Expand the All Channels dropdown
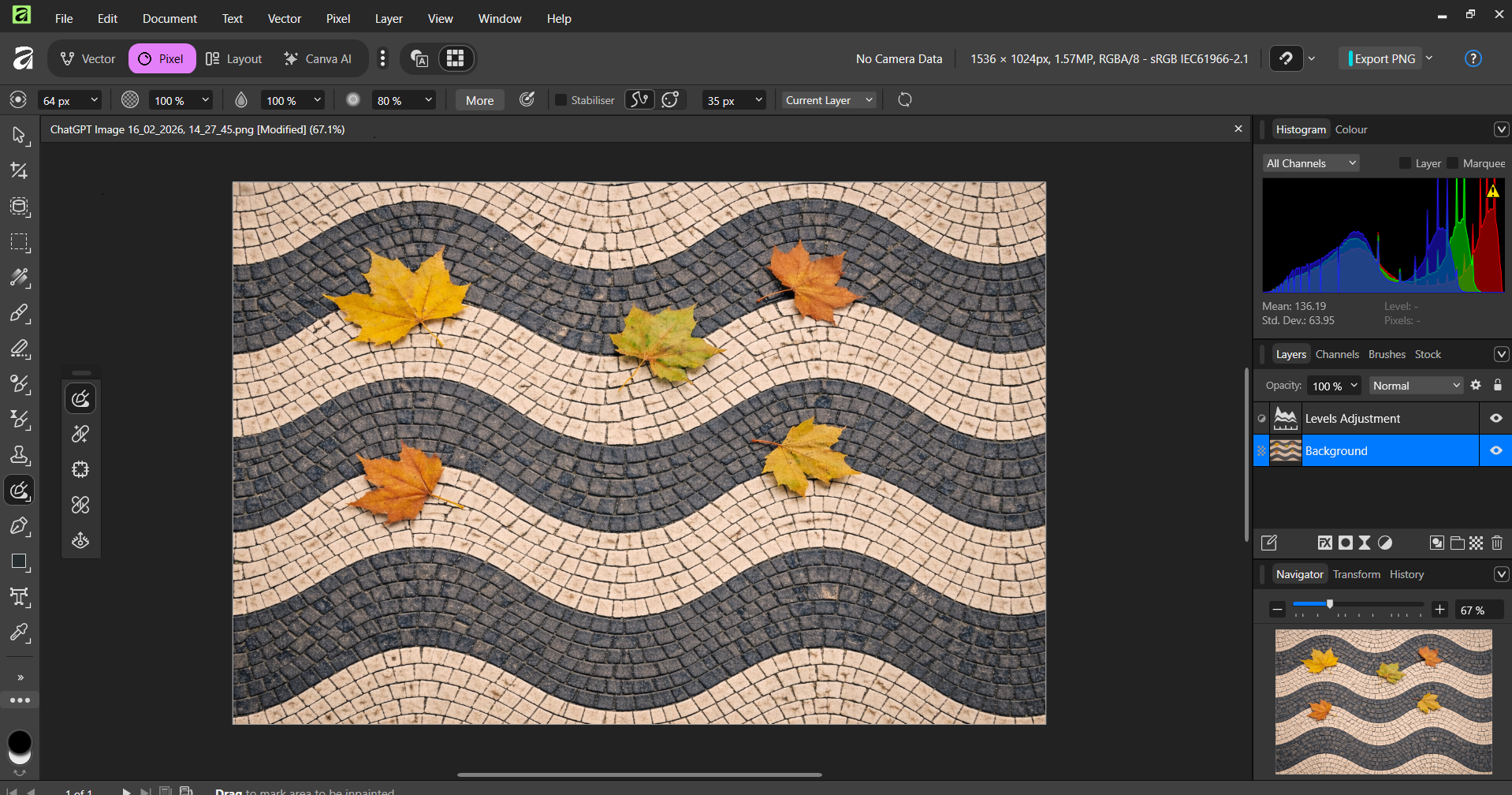The height and width of the screenshot is (795, 1512). tap(1311, 163)
